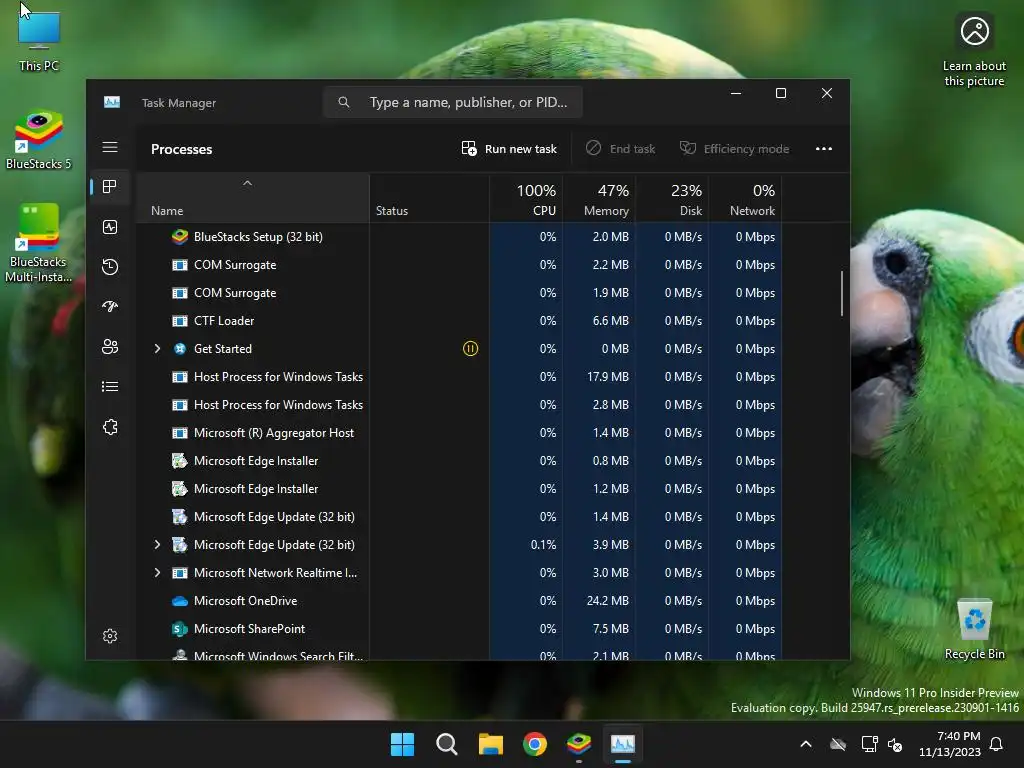Select first Host Process for Windows Tasks row

point(458,377)
